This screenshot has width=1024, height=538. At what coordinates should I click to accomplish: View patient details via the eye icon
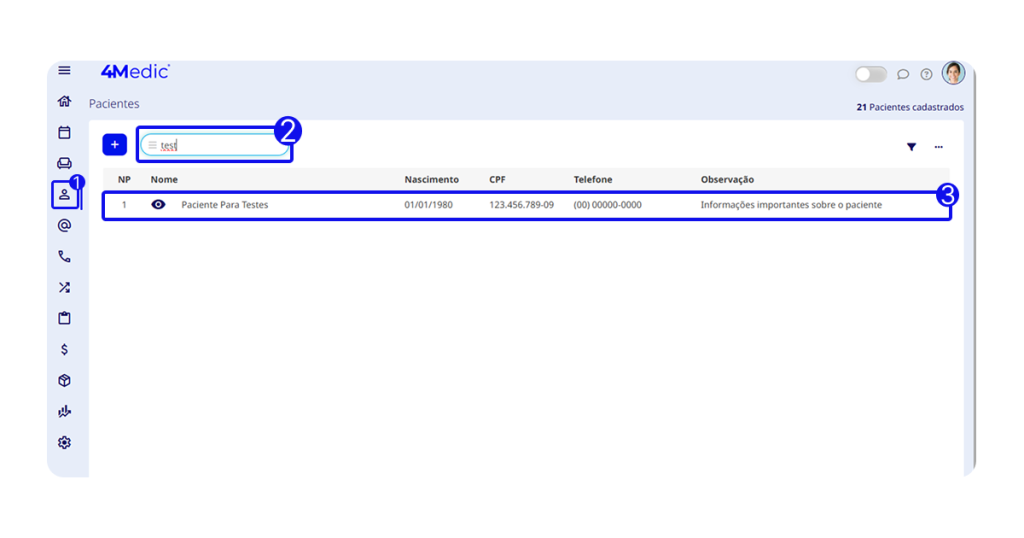click(x=158, y=205)
